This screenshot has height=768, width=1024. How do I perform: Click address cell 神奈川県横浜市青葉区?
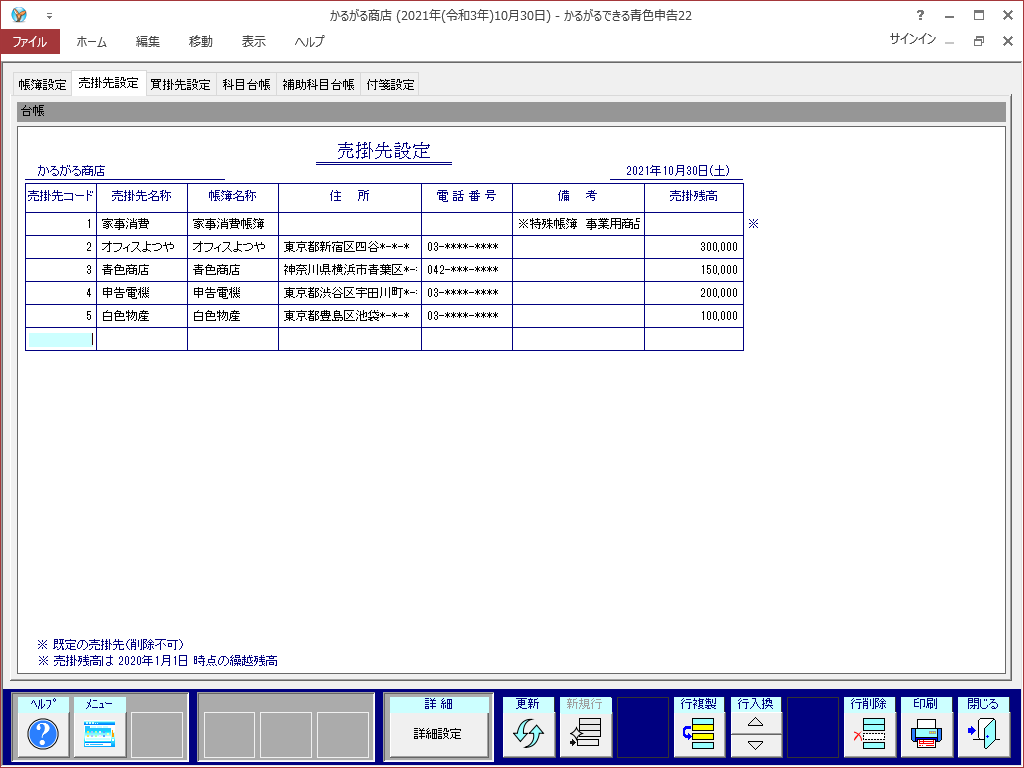pos(349,270)
